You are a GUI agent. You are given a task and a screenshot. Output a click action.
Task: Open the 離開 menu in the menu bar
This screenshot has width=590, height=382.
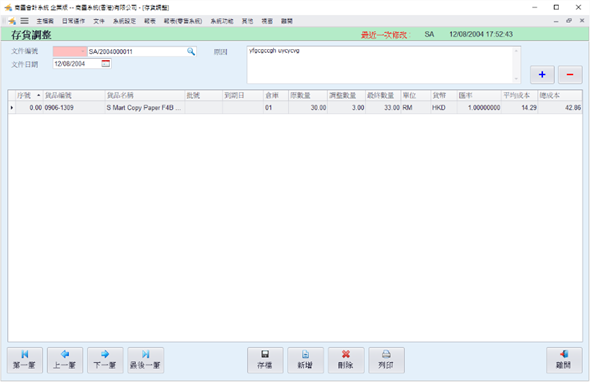pos(287,21)
